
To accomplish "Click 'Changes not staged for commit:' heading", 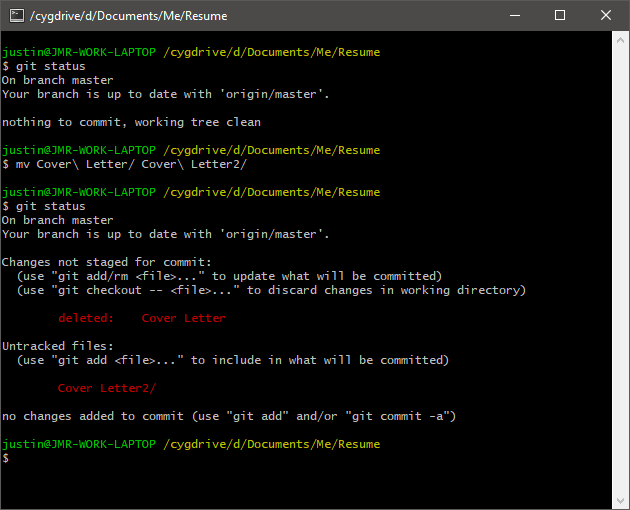I will (106, 262).
